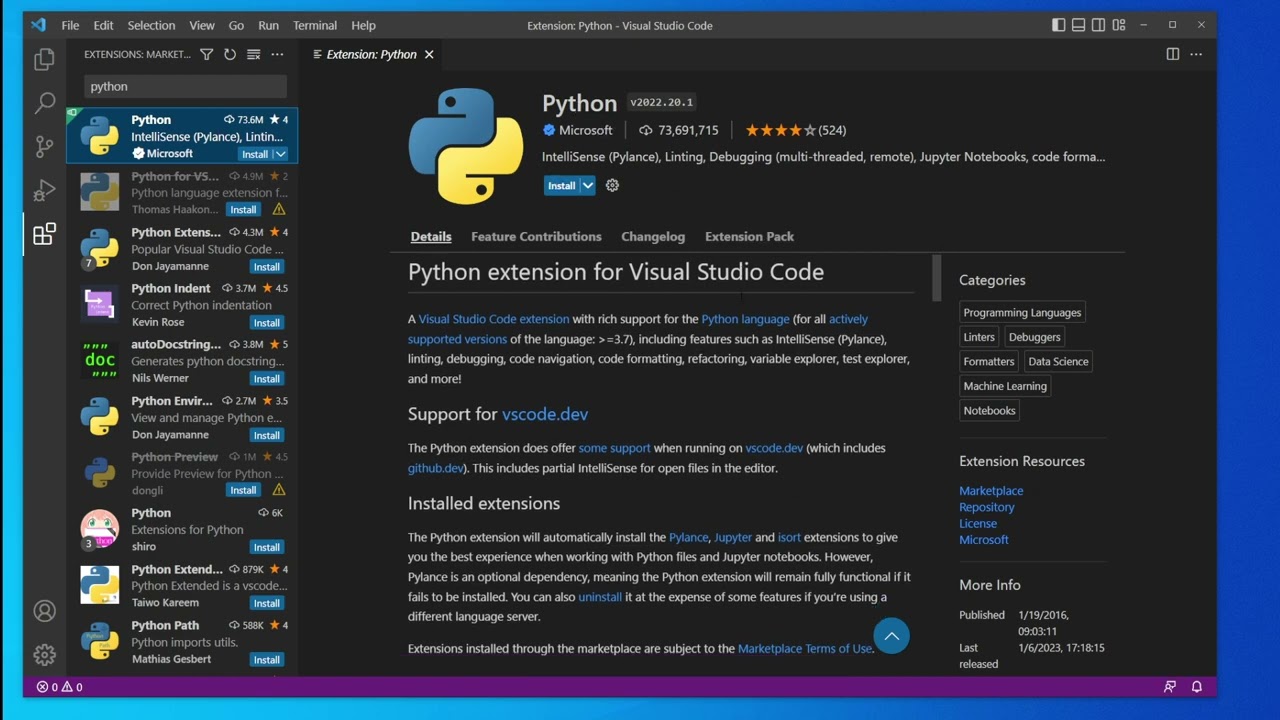
Task: Switch to the Extension Pack tab
Action: [x=749, y=237]
